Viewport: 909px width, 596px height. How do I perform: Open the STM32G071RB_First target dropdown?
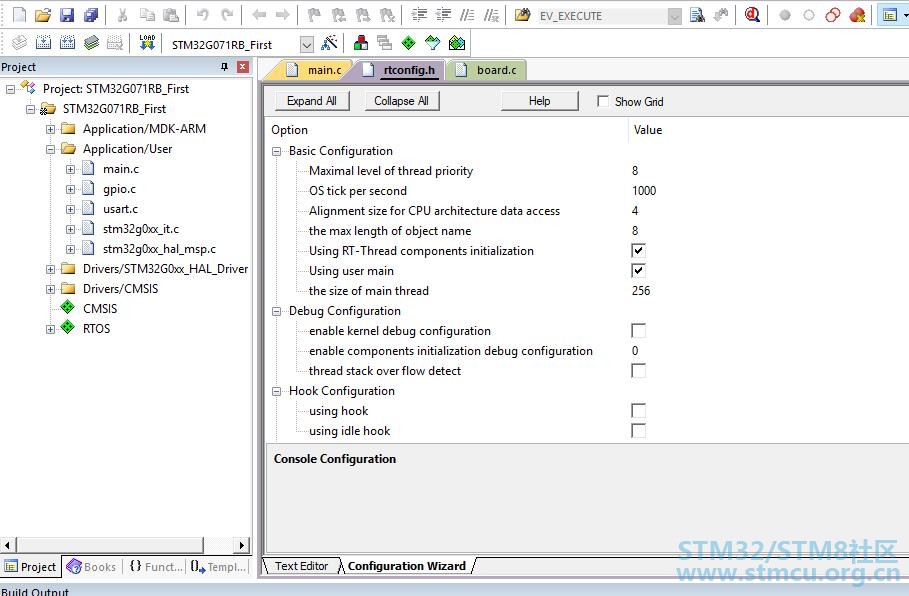pos(307,44)
